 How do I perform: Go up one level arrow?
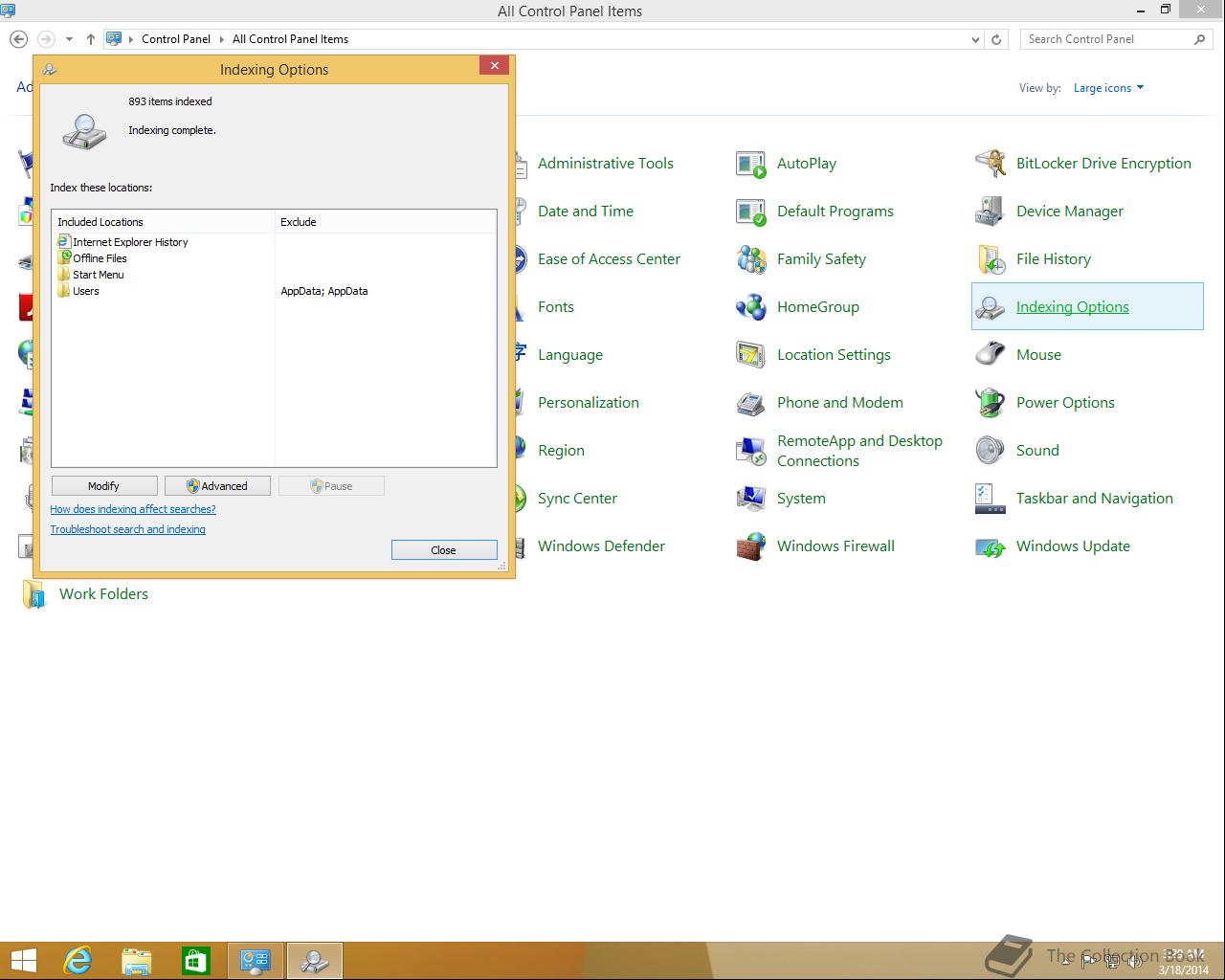coord(91,39)
